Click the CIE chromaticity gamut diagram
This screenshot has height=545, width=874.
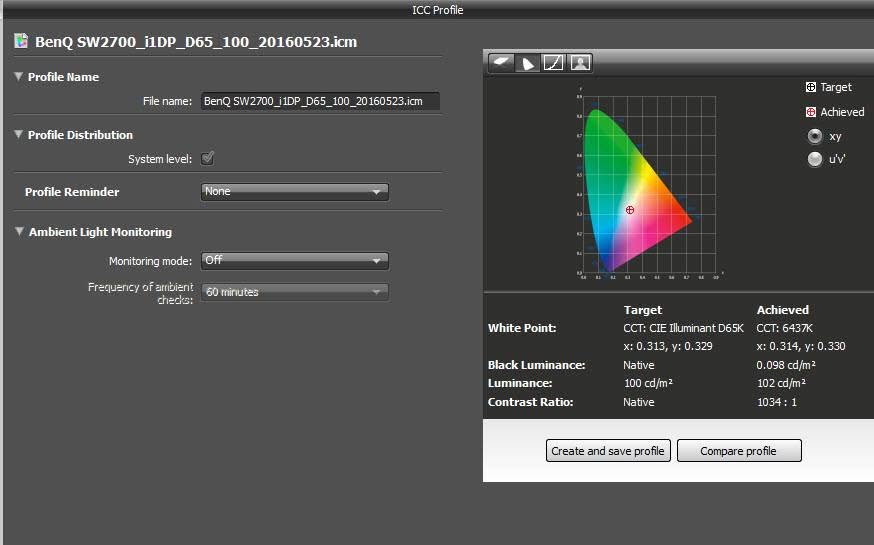(649, 186)
